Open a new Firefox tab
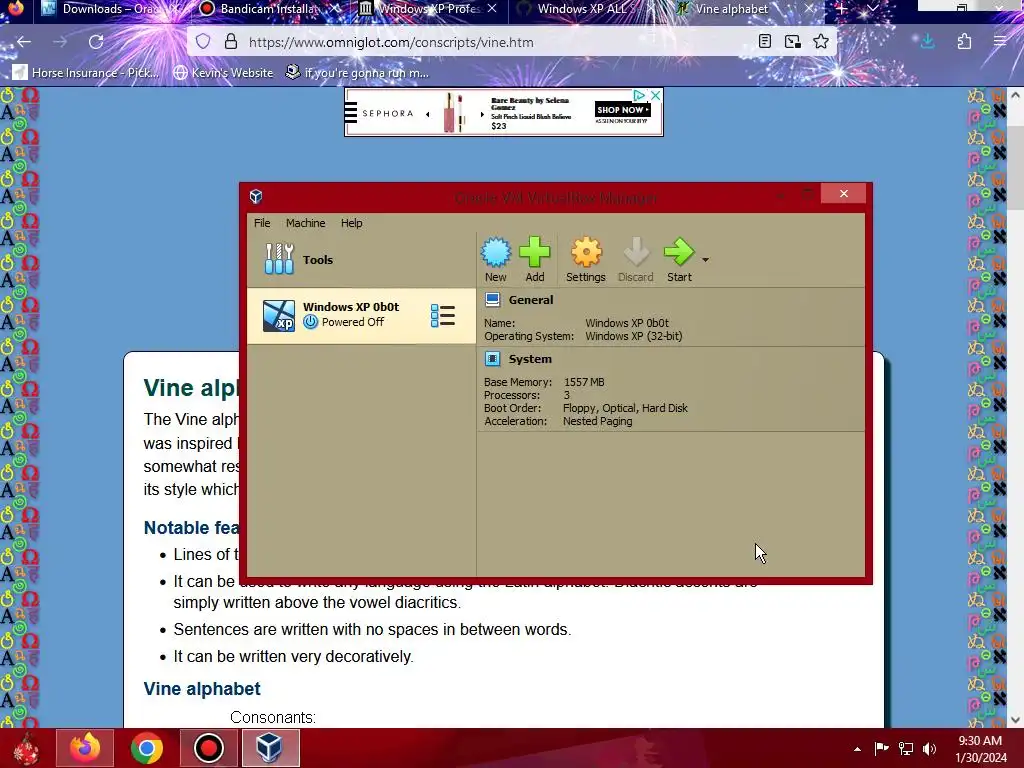1024x768 pixels. tap(842, 8)
